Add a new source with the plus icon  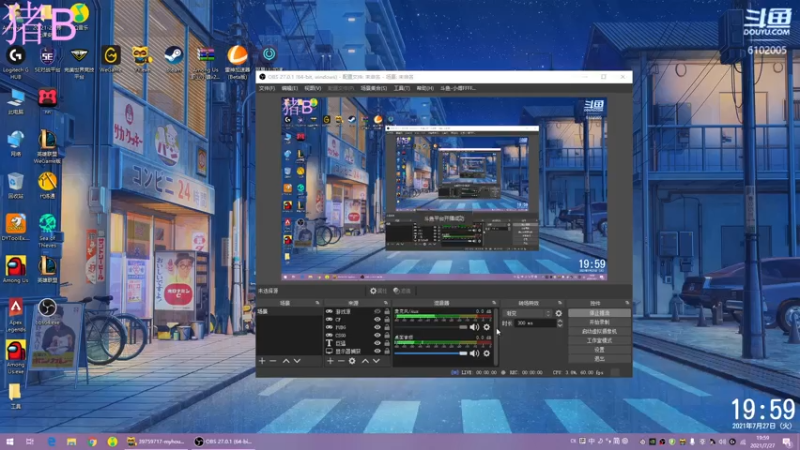(330, 361)
